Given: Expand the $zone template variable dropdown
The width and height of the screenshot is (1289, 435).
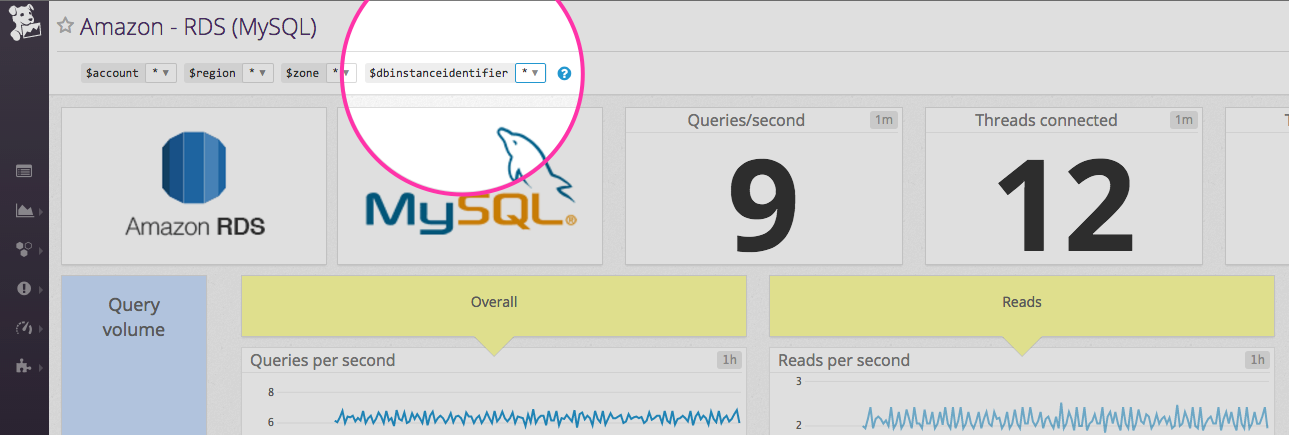Looking at the screenshot, I should click(341, 73).
